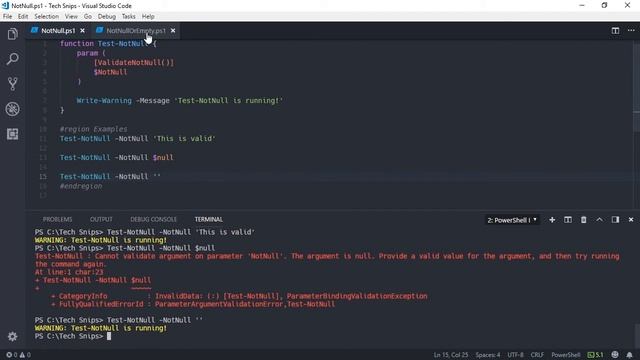
Task: Open the Debug menu
Action: coord(107,16)
